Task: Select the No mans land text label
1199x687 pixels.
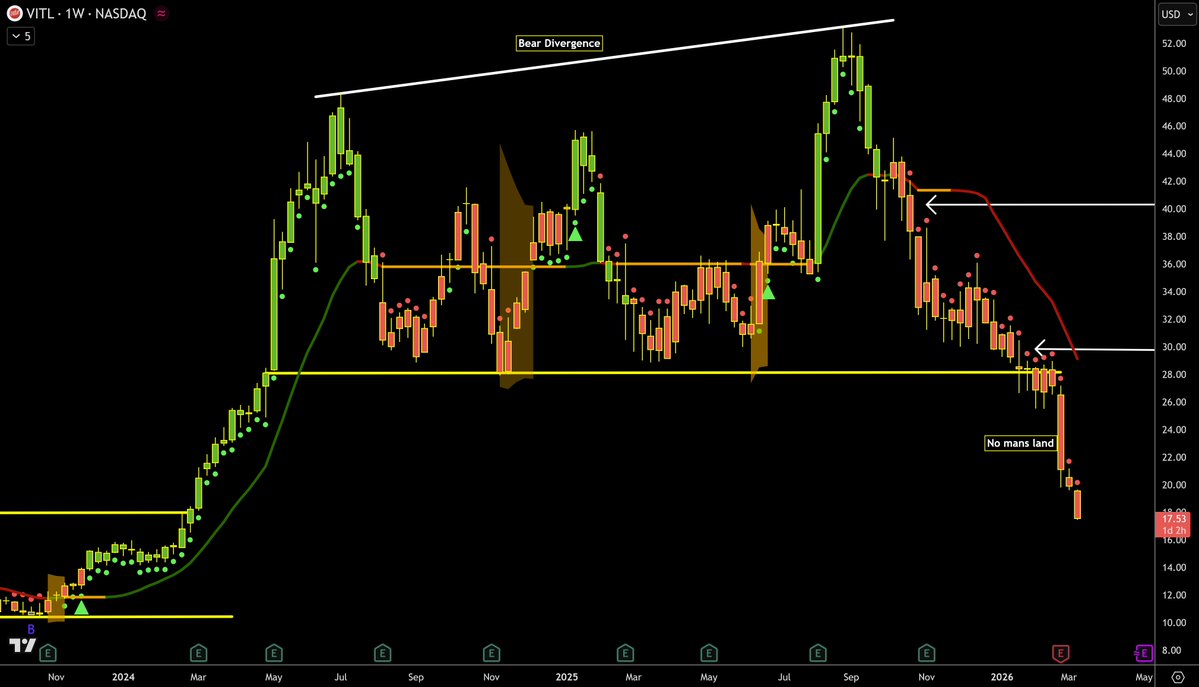Action: [1020, 443]
